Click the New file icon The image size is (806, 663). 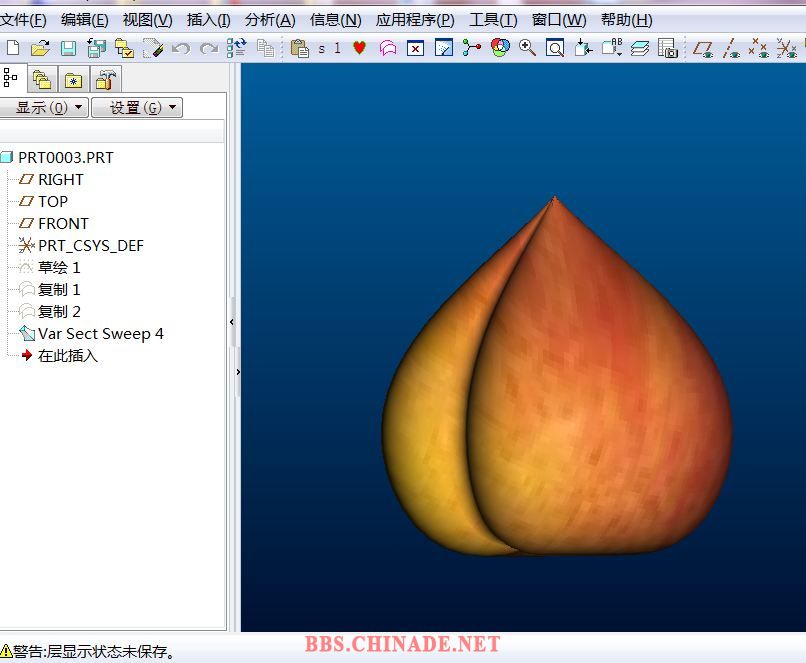tap(13, 48)
